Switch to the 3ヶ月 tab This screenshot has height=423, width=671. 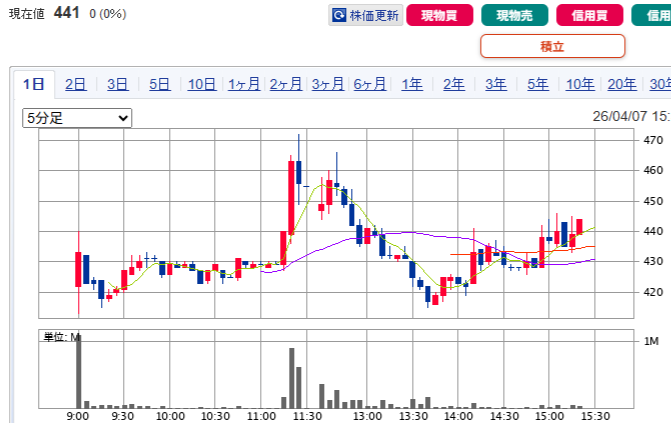tap(328, 84)
